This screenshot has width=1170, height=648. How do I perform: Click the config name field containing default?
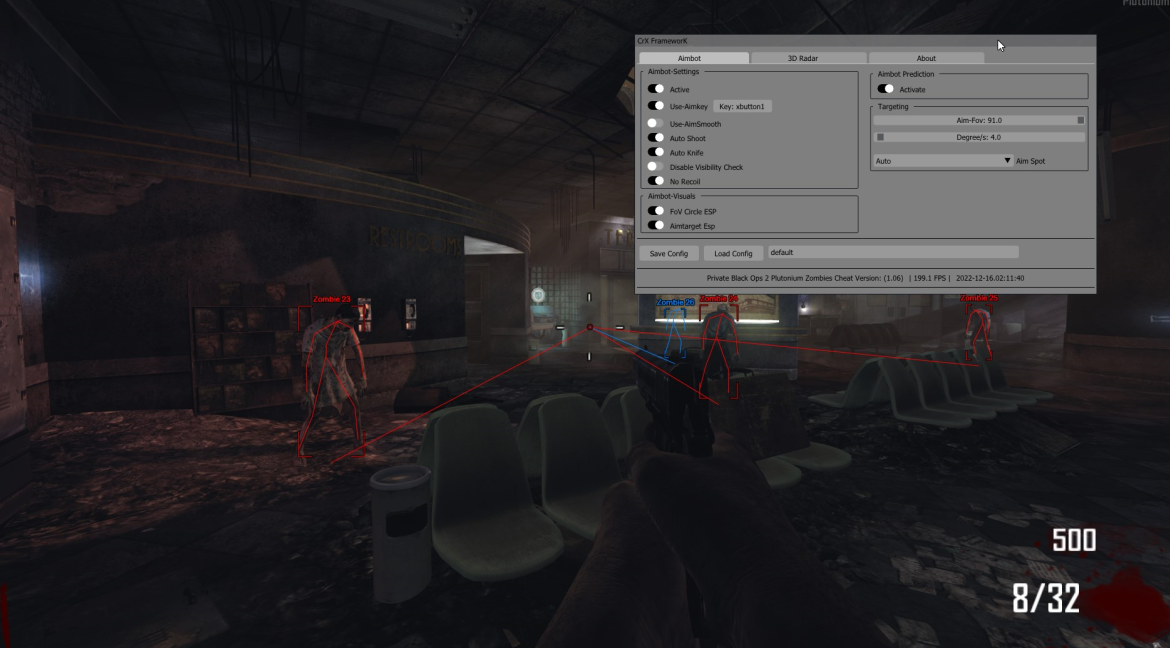[893, 252]
